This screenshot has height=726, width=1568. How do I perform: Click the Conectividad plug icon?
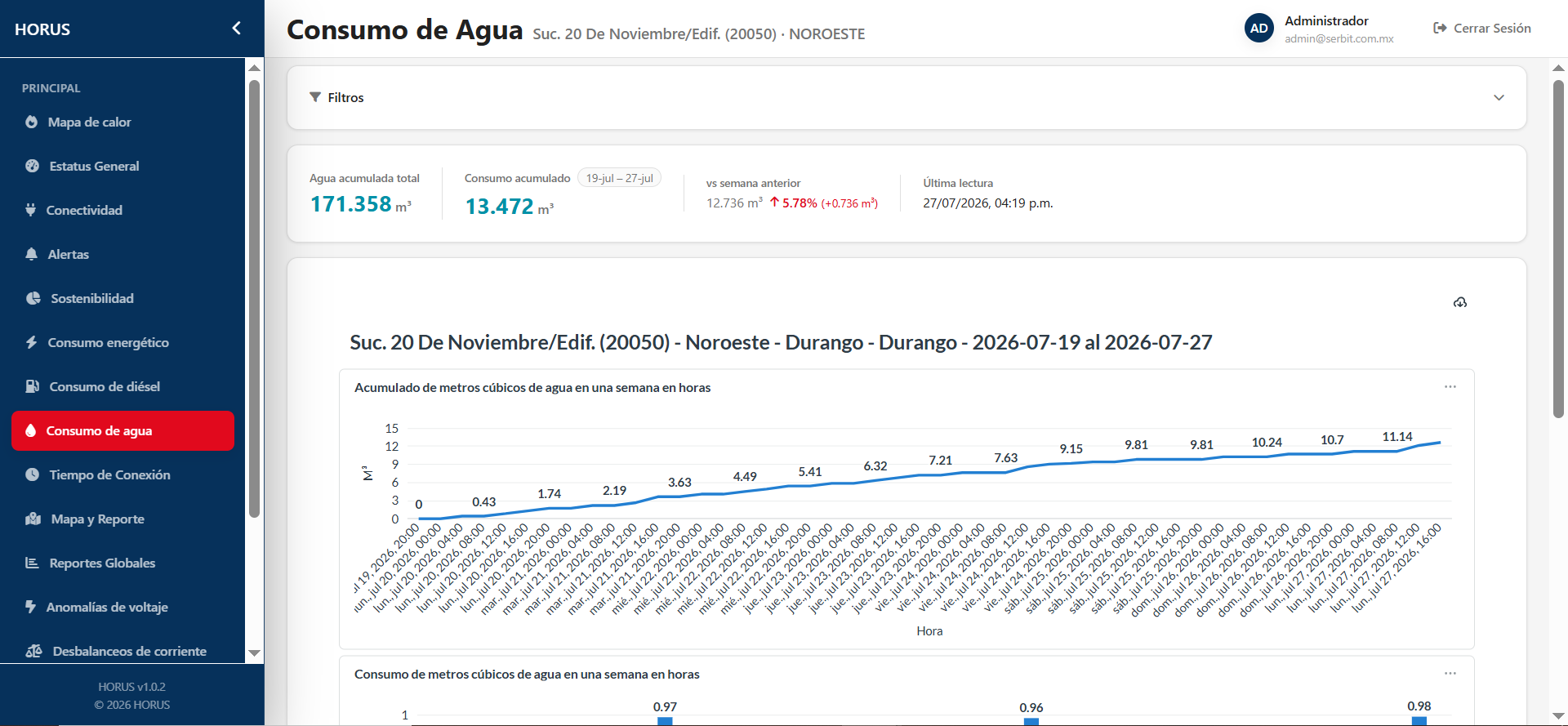pyautogui.click(x=30, y=210)
